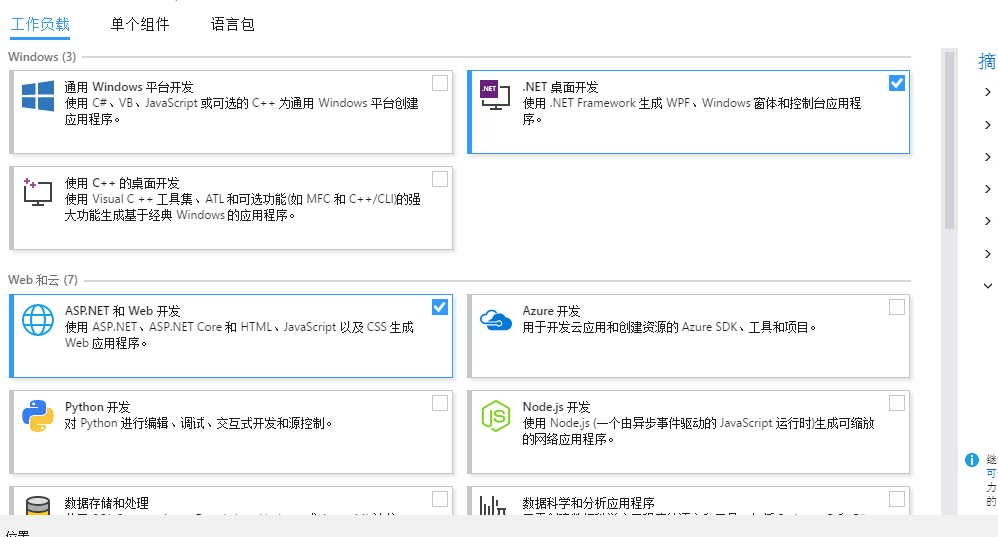This screenshot has width=998, height=537.
Task: Click the Web 和云 (7) section header
Action: tap(43, 280)
